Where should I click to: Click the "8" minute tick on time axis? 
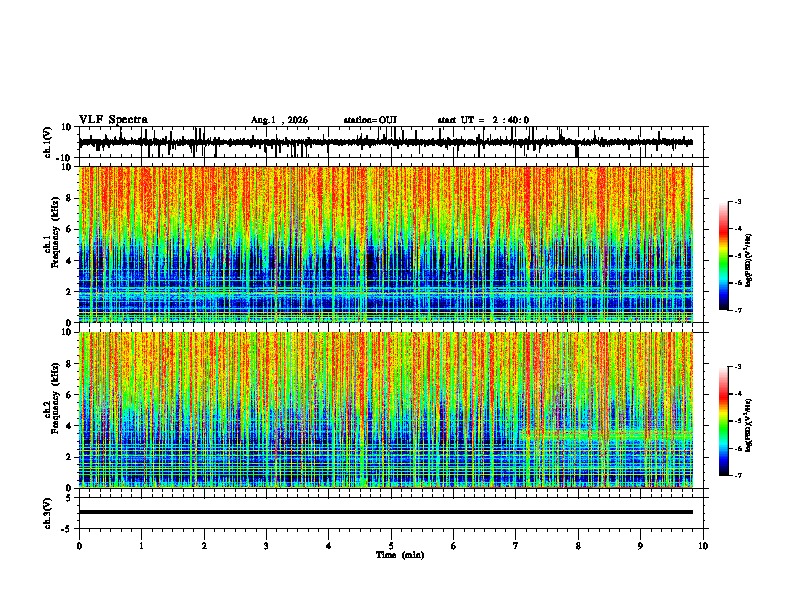coord(578,546)
